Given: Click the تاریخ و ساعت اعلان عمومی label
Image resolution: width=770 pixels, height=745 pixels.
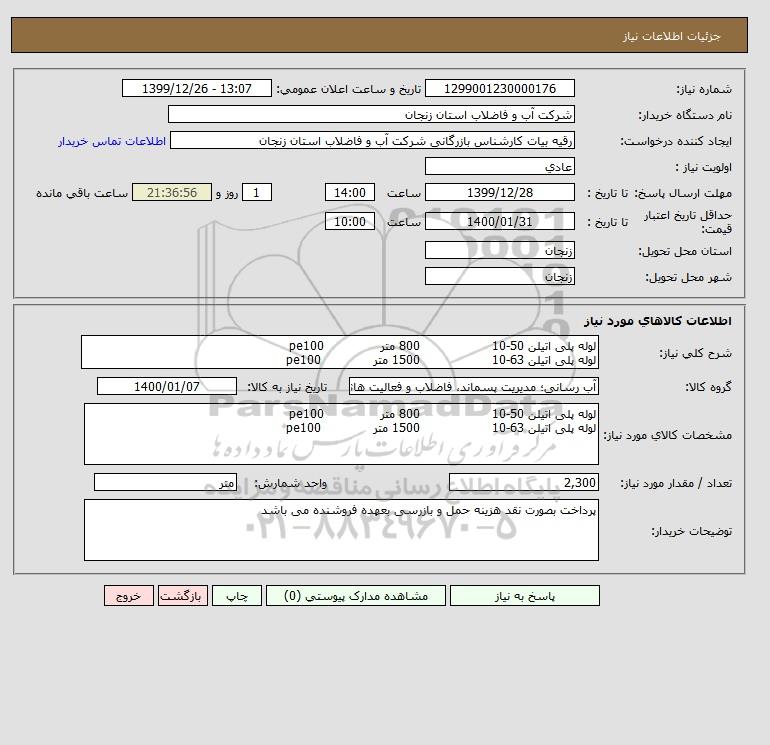Looking at the screenshot, I should 349,89.
